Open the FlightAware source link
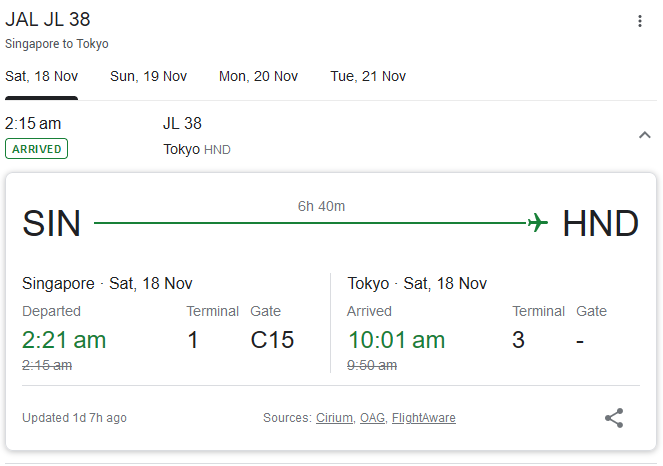Screen dimensions: 663x466 423,418
